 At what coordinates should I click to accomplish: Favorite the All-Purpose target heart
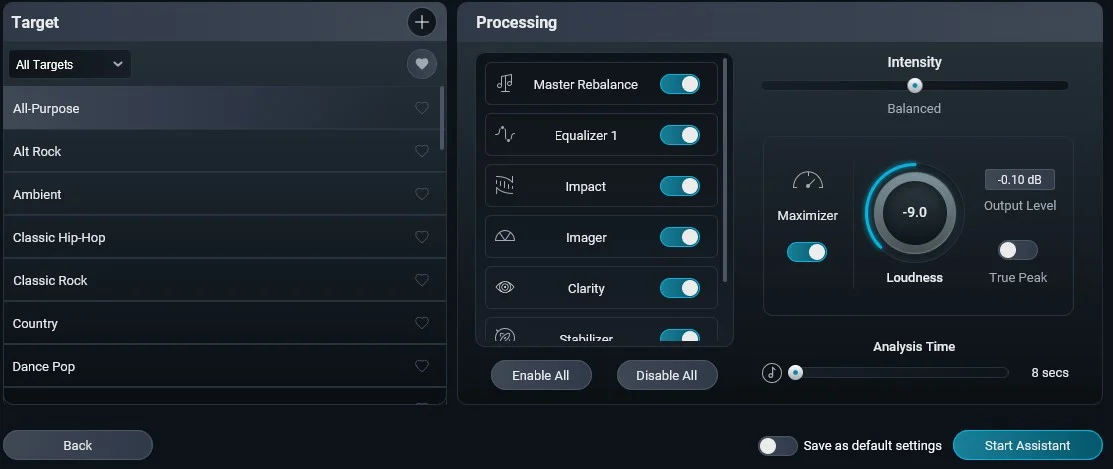pos(422,108)
